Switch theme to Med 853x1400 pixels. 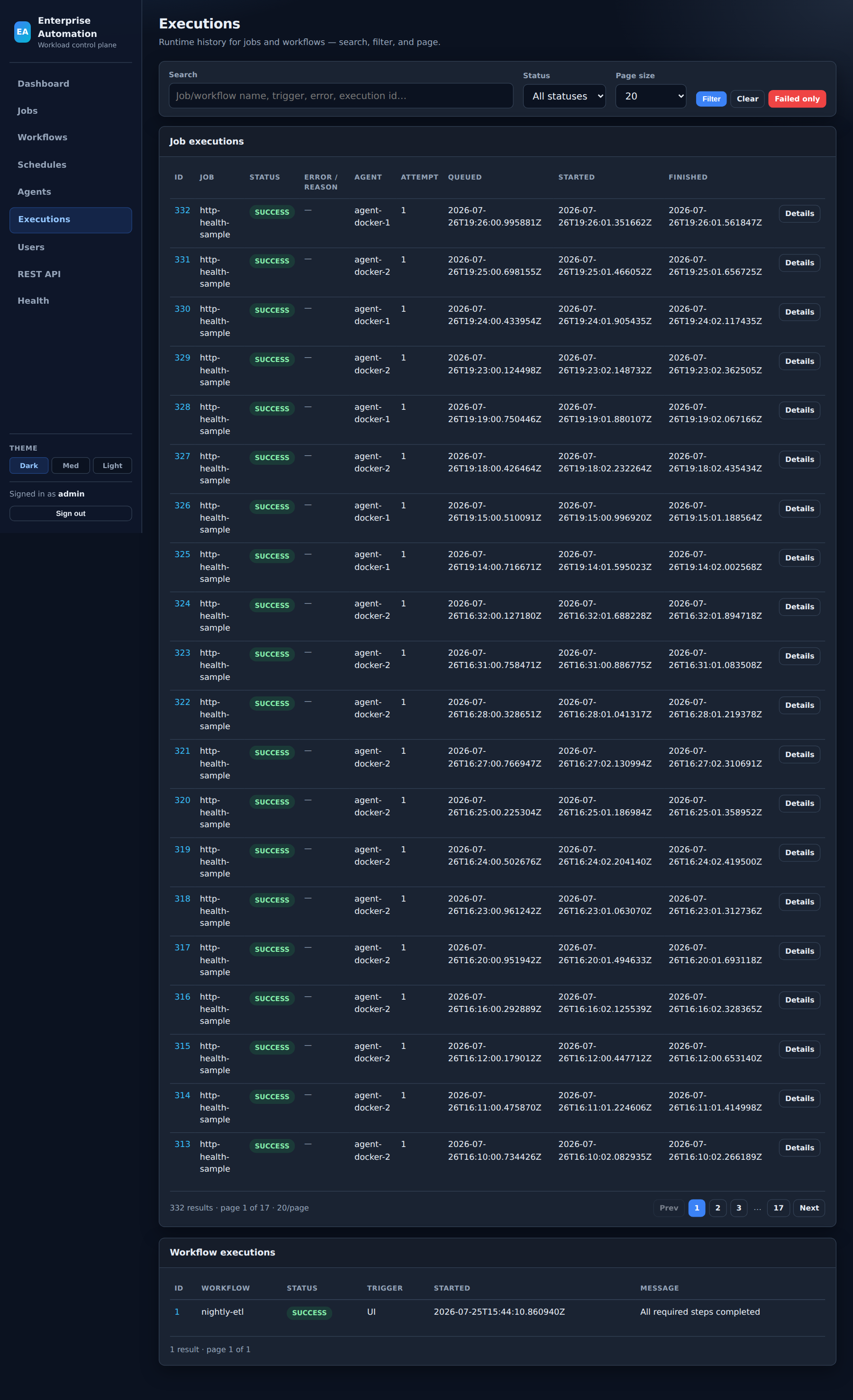click(71, 465)
